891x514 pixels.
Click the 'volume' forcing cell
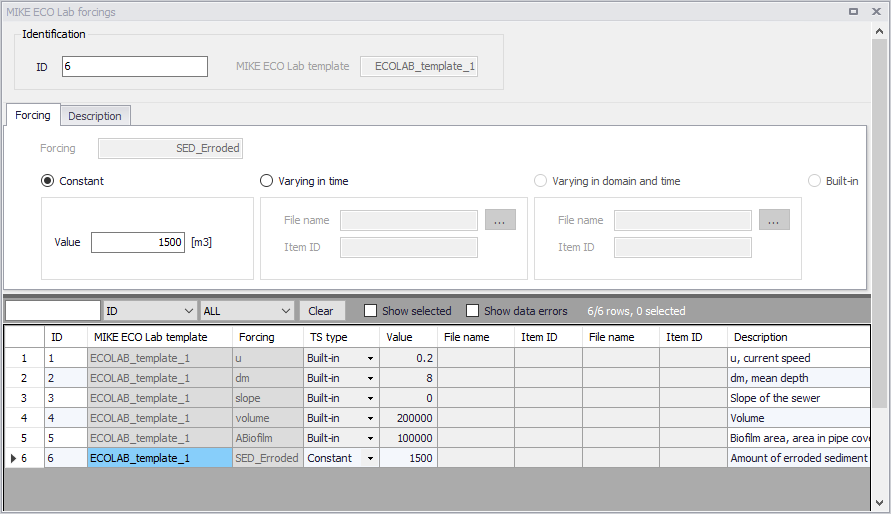click(268, 419)
